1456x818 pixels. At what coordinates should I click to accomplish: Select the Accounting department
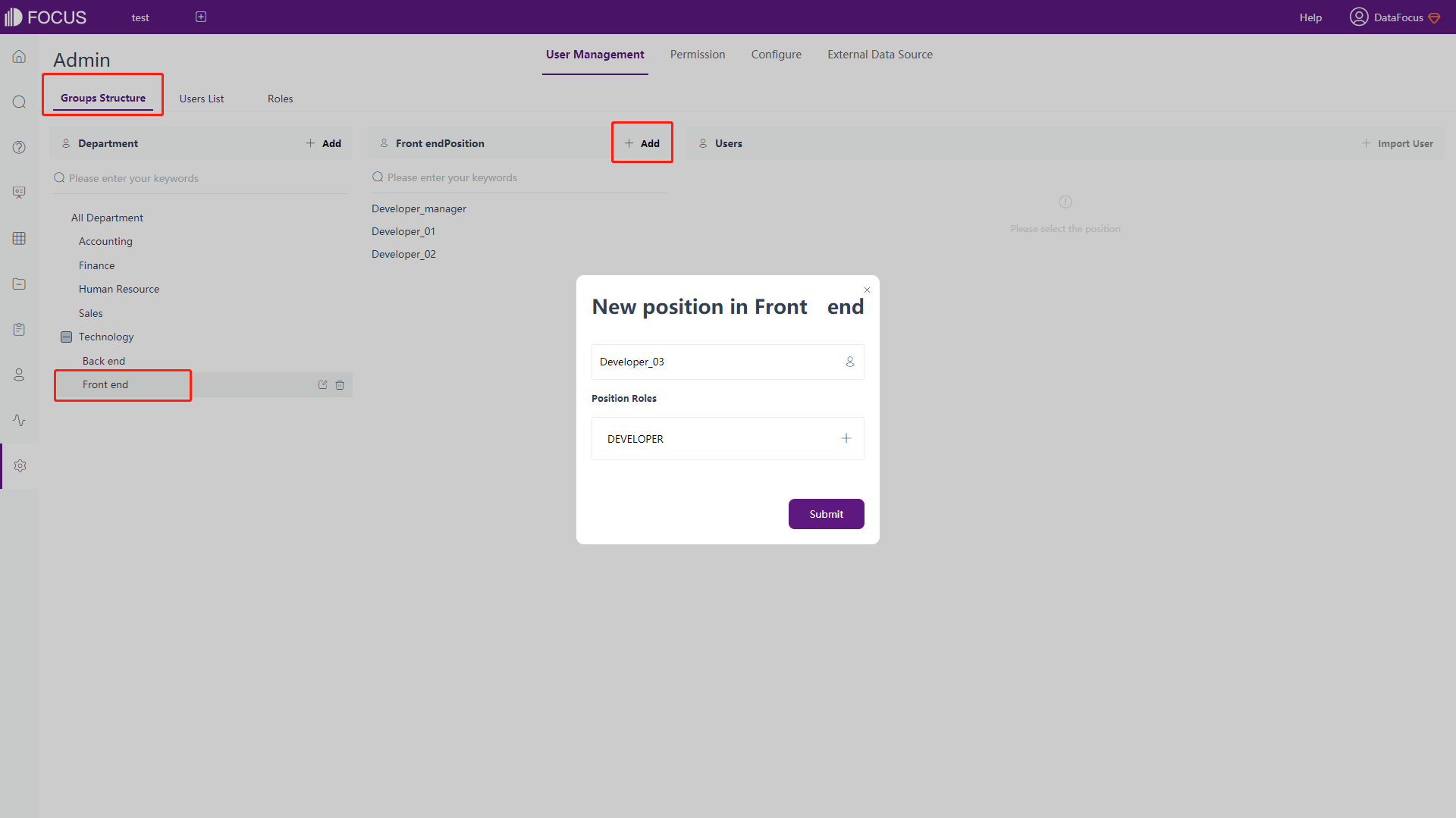105,241
